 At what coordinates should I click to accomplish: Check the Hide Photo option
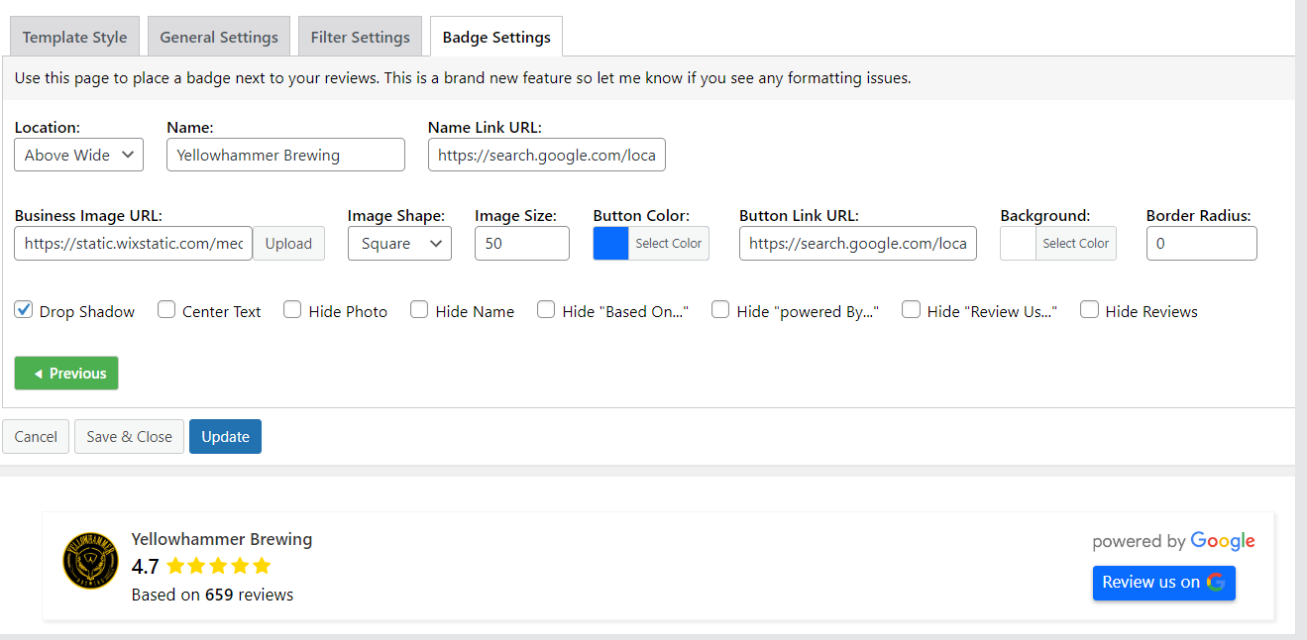click(x=293, y=310)
